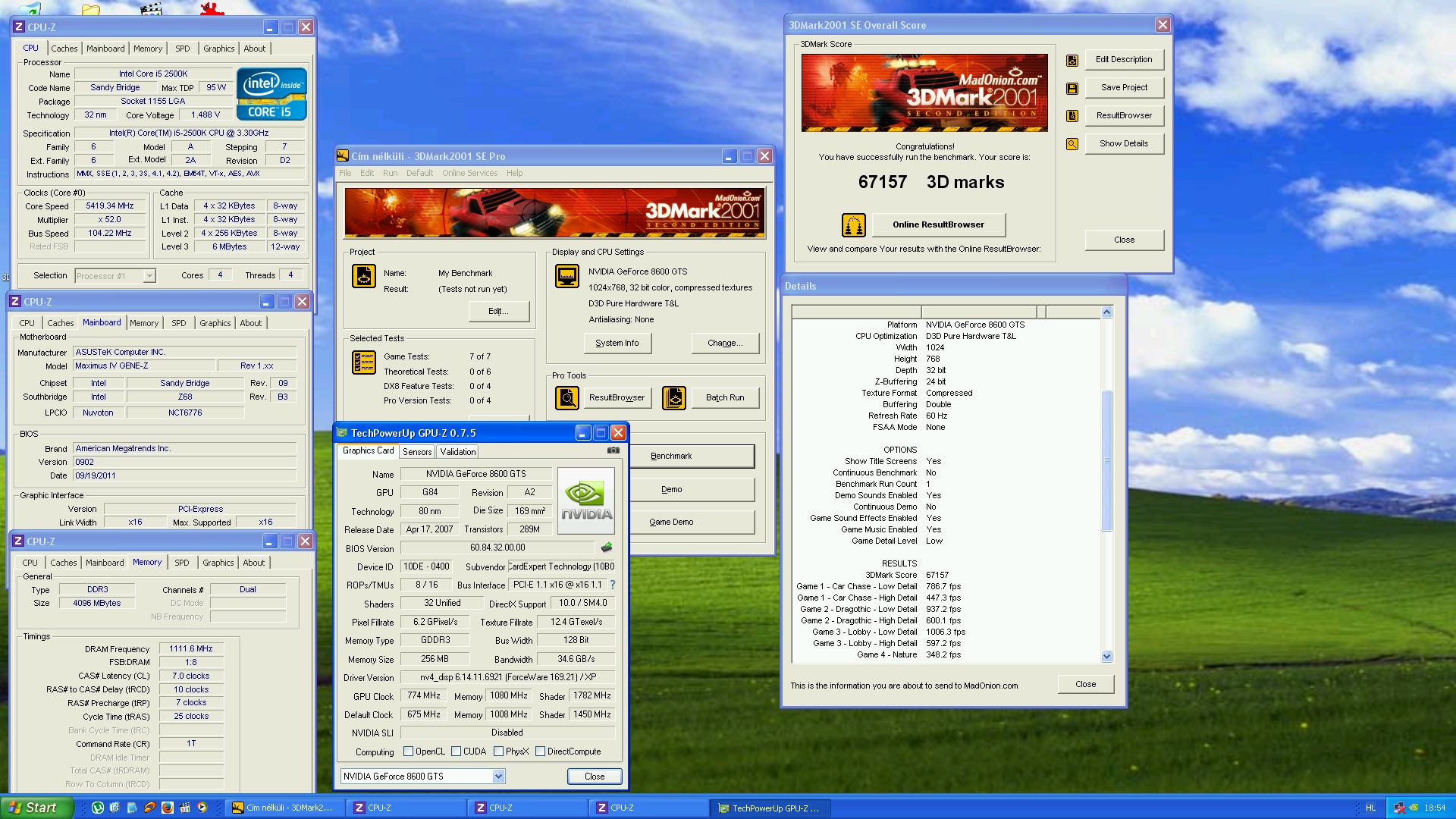
Task: Click the HL language bar indicator
Action: click(x=1370, y=808)
